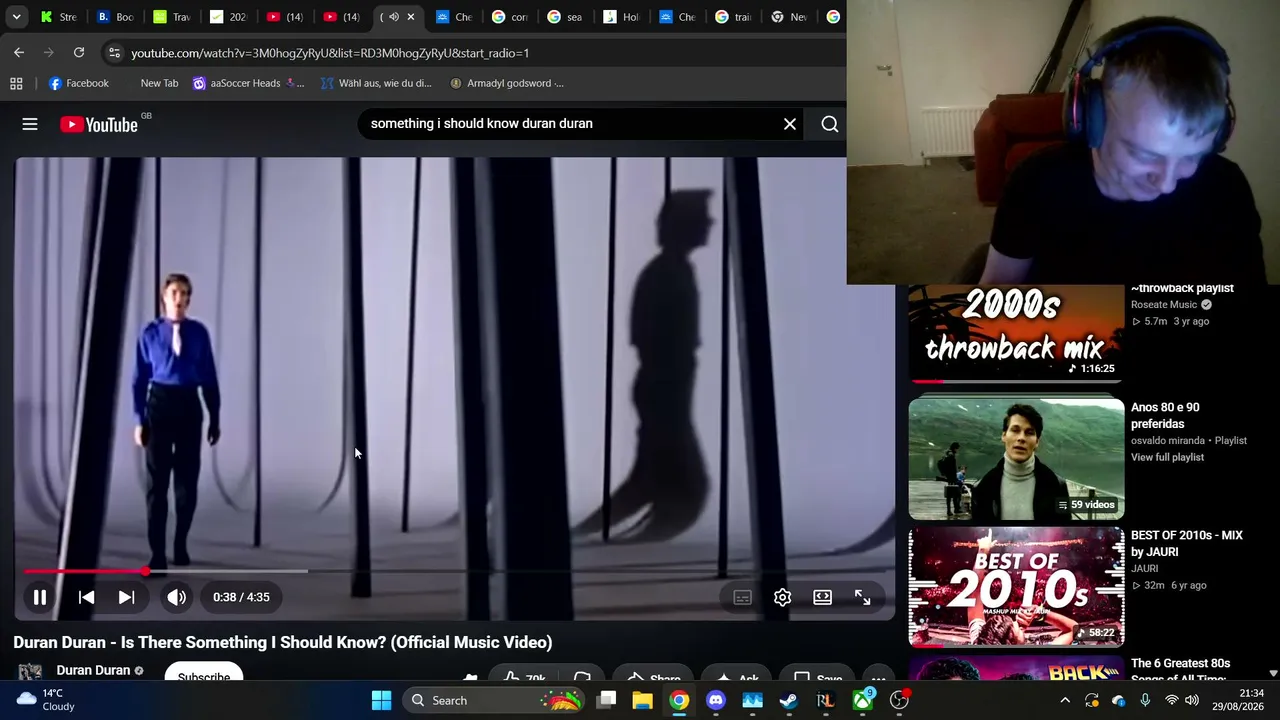This screenshot has height=720, width=1280.
Task: Switch to the Google 'sea' browser tab
Action: tap(565, 17)
